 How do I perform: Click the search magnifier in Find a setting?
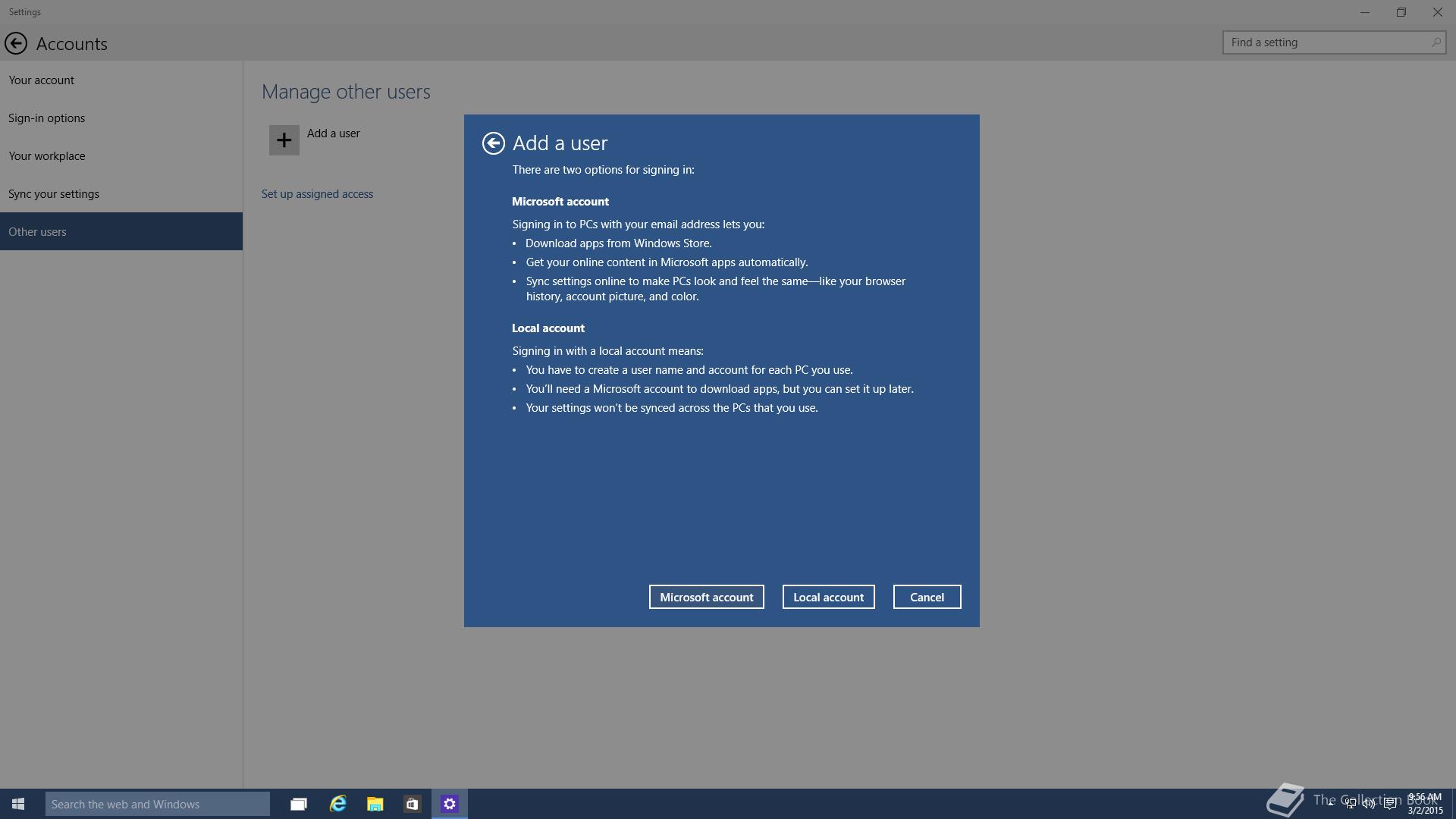(x=1436, y=42)
